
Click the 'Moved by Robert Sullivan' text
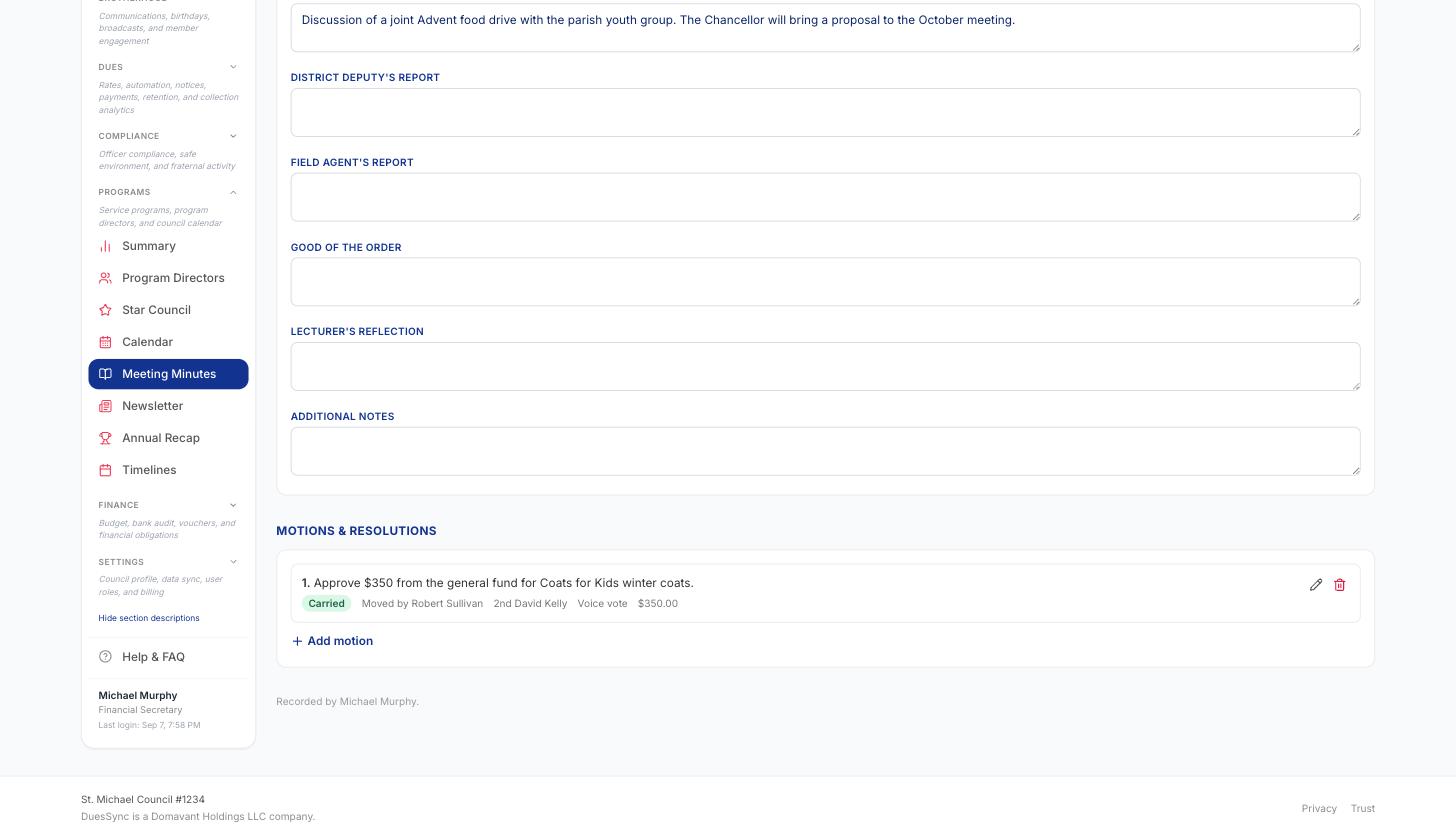pos(422,604)
